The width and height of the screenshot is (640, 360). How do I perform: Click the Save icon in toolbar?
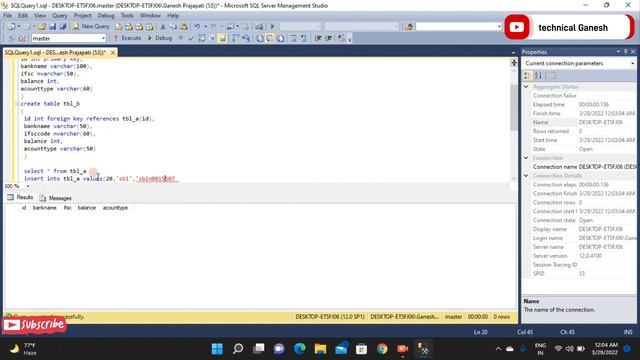click(x=52, y=27)
